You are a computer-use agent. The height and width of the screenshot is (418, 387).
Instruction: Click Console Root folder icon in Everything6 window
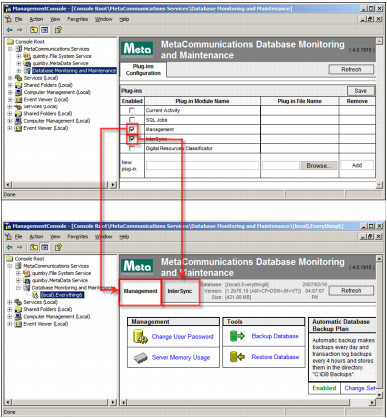[10, 259]
